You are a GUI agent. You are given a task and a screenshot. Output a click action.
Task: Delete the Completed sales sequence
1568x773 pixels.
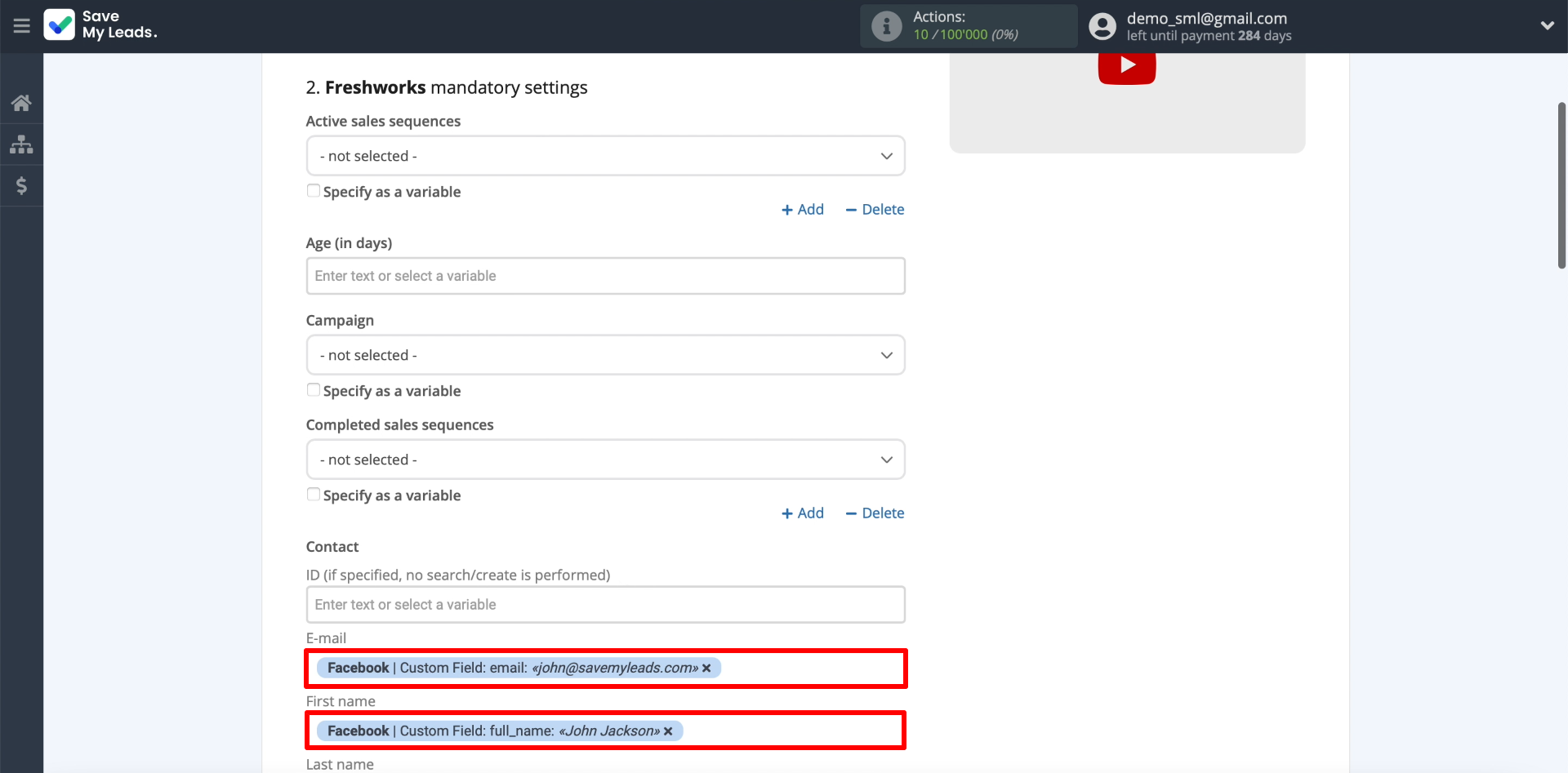(x=875, y=513)
